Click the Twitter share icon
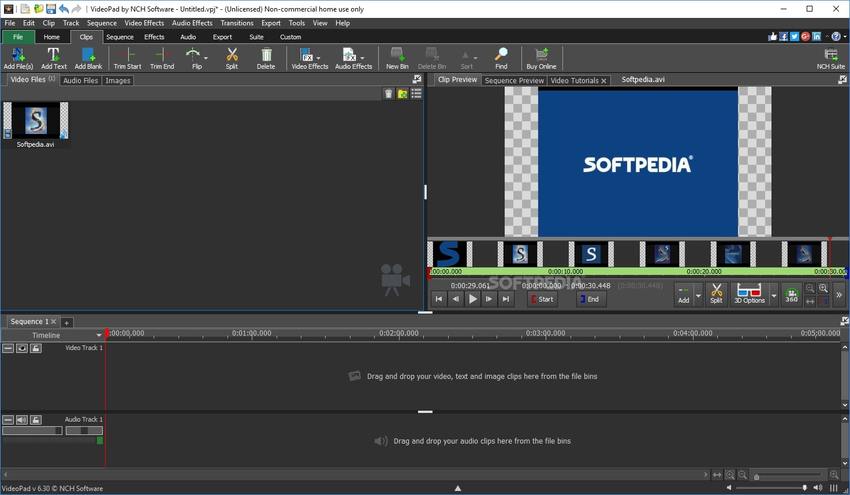Viewport: 850px width, 495px height. [794, 36]
